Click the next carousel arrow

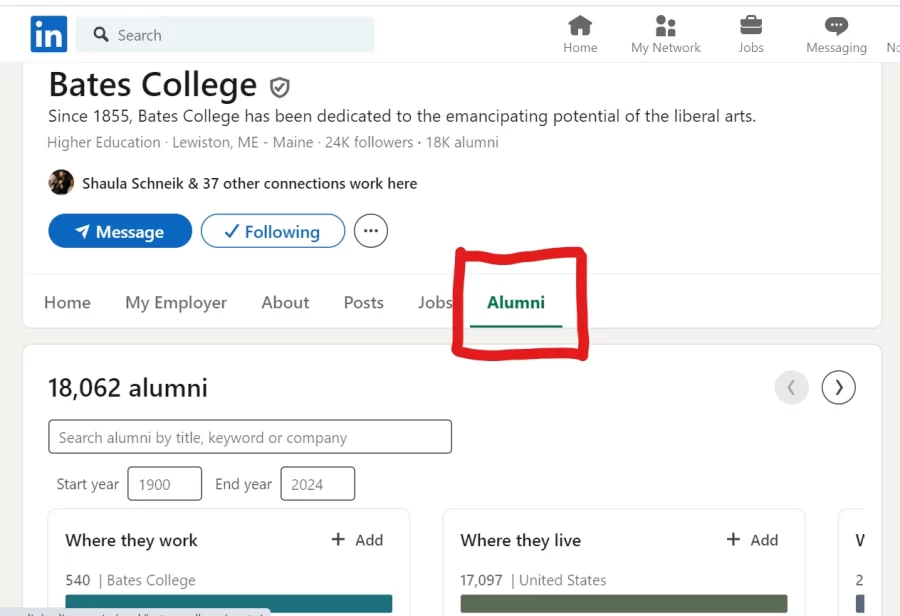(839, 387)
